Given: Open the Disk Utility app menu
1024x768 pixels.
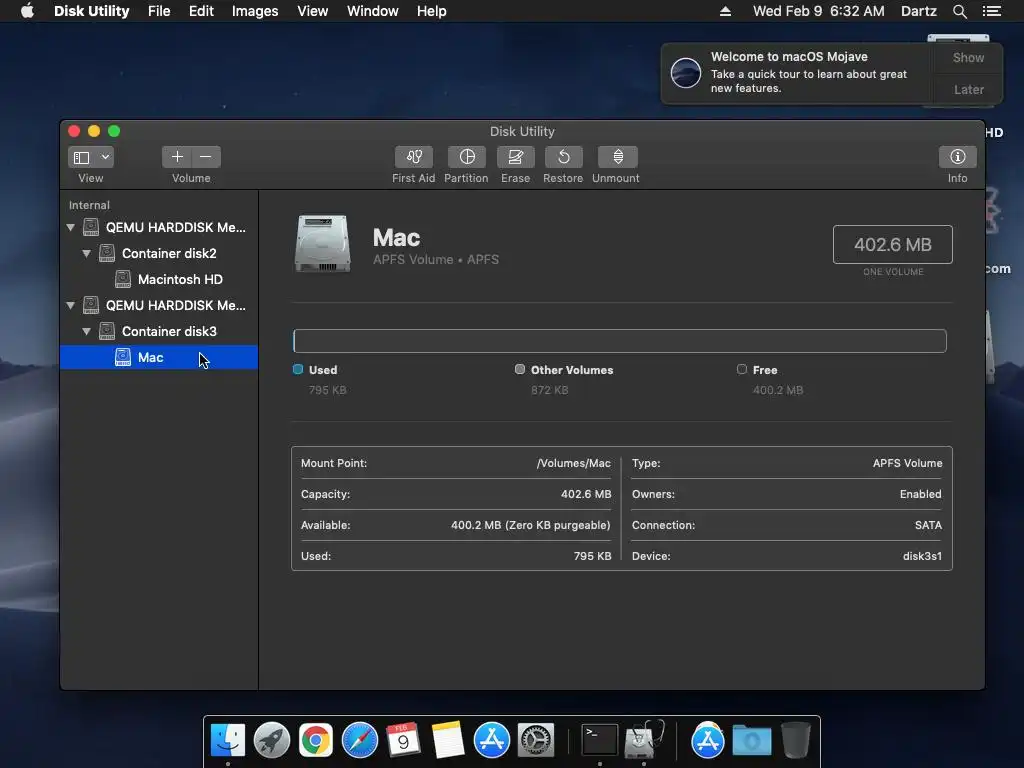Looking at the screenshot, I should 91,11.
